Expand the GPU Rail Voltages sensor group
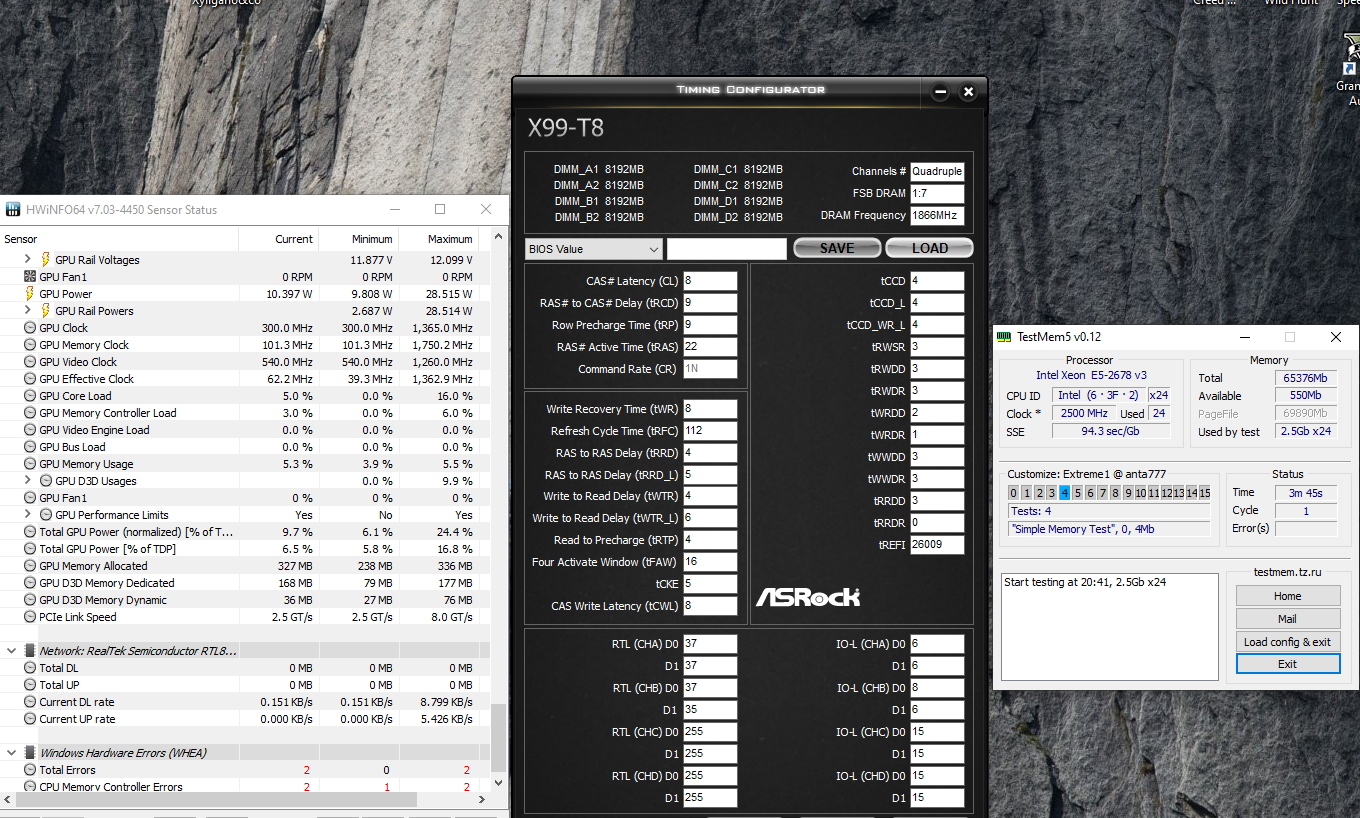This screenshot has width=1360, height=818. pos(28,260)
